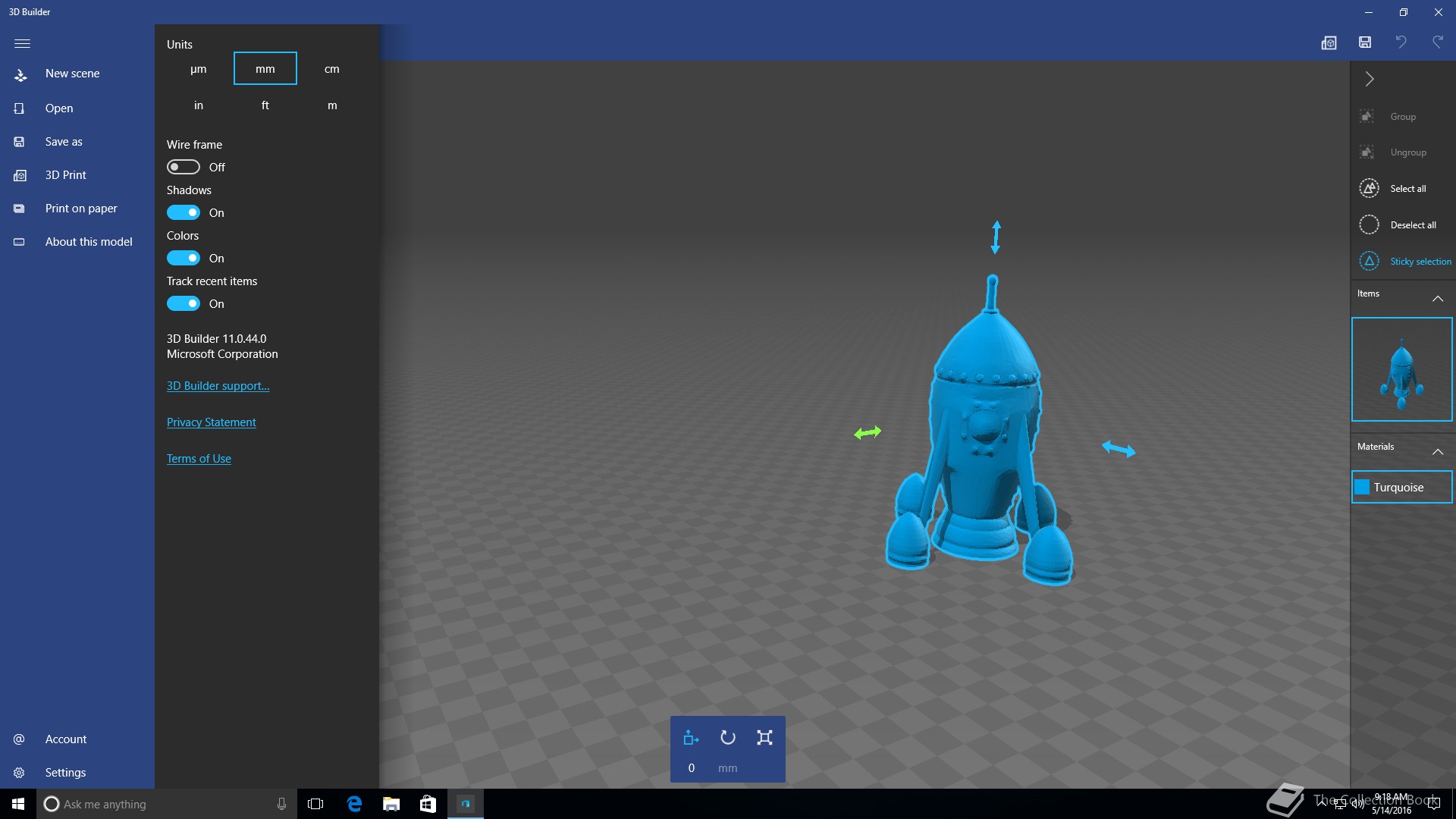The height and width of the screenshot is (819, 1456).
Task: Open the Terms of Use link
Action: point(199,459)
